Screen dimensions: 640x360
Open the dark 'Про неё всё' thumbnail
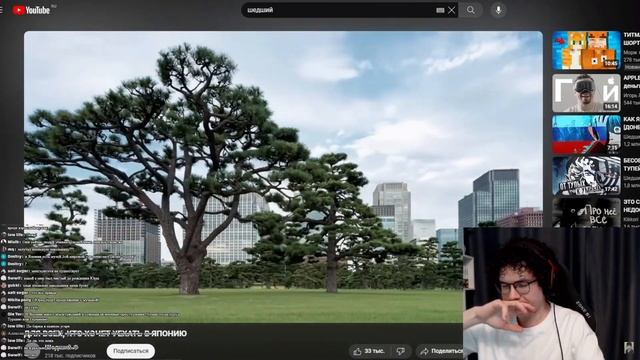pyautogui.click(x=586, y=213)
